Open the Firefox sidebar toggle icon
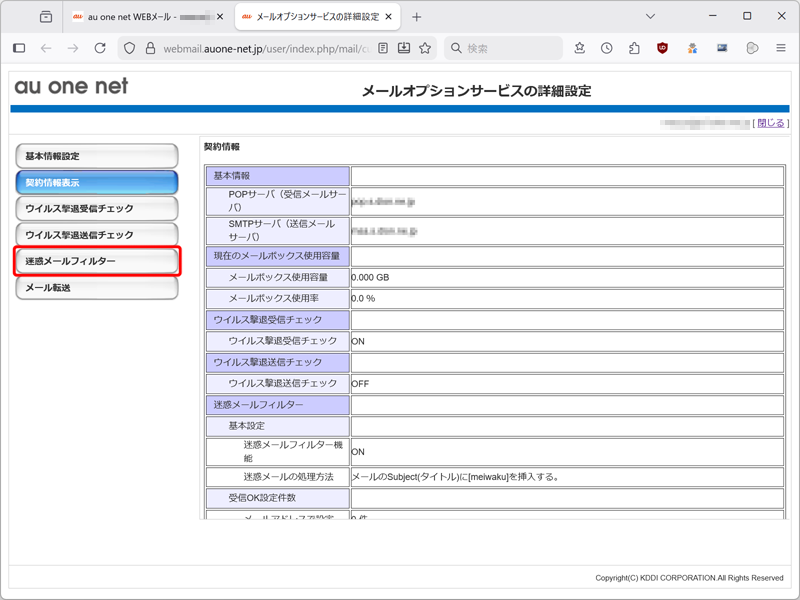This screenshot has height=600, width=800. coord(19,48)
